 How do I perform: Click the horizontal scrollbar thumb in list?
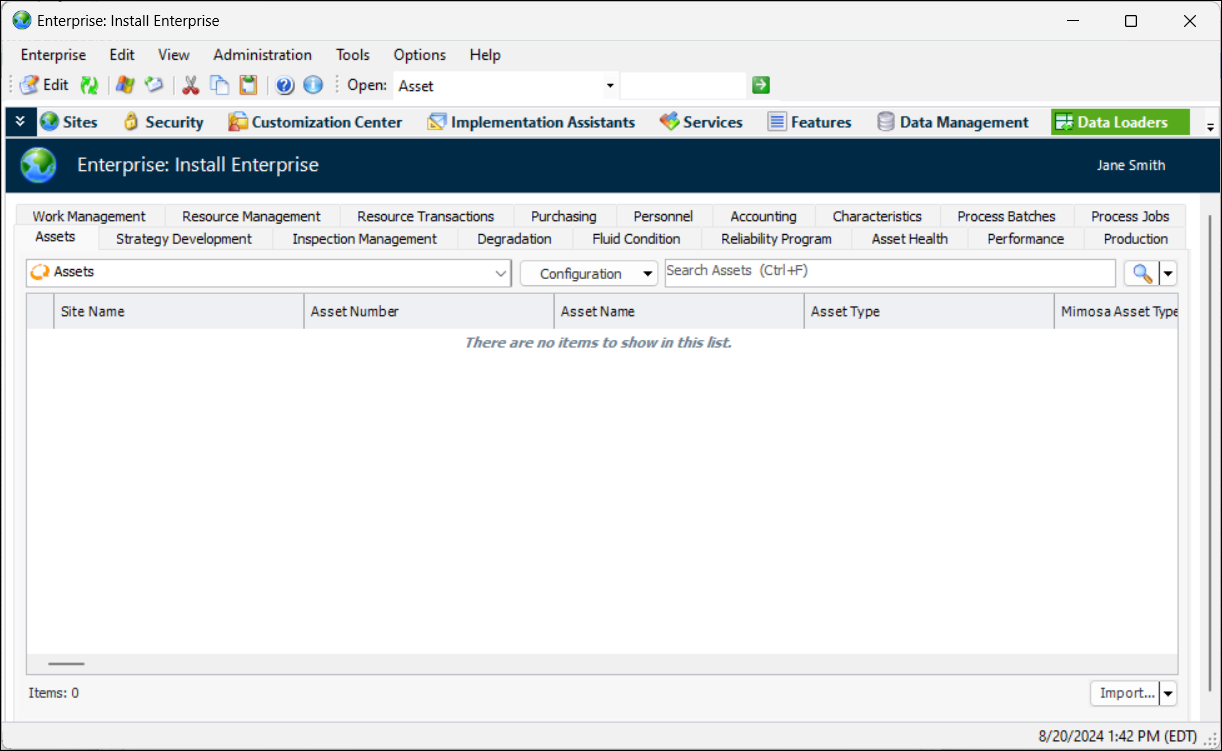(66, 663)
